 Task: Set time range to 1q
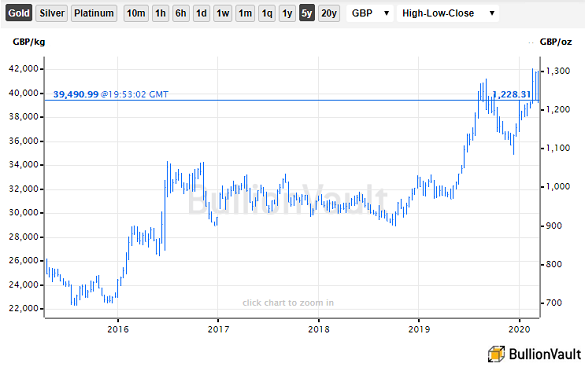point(267,13)
